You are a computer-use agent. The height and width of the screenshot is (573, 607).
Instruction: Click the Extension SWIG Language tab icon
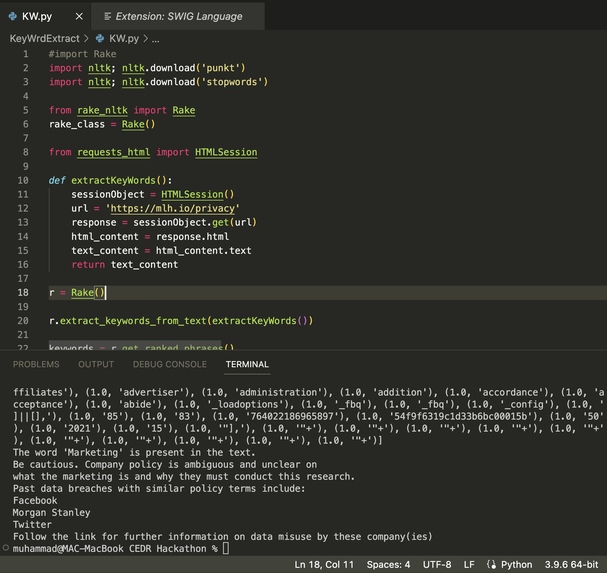pos(108,16)
